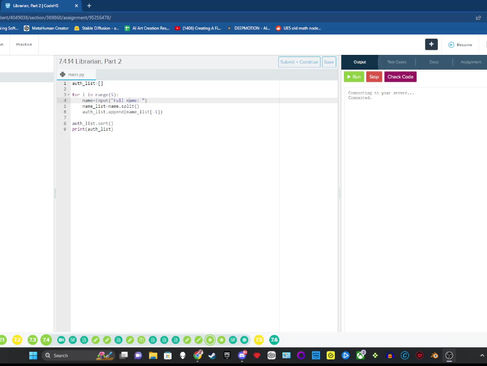The width and height of the screenshot is (487, 366).
Task: Open the currently highlighted lesson circle
Action: [x=210, y=340]
